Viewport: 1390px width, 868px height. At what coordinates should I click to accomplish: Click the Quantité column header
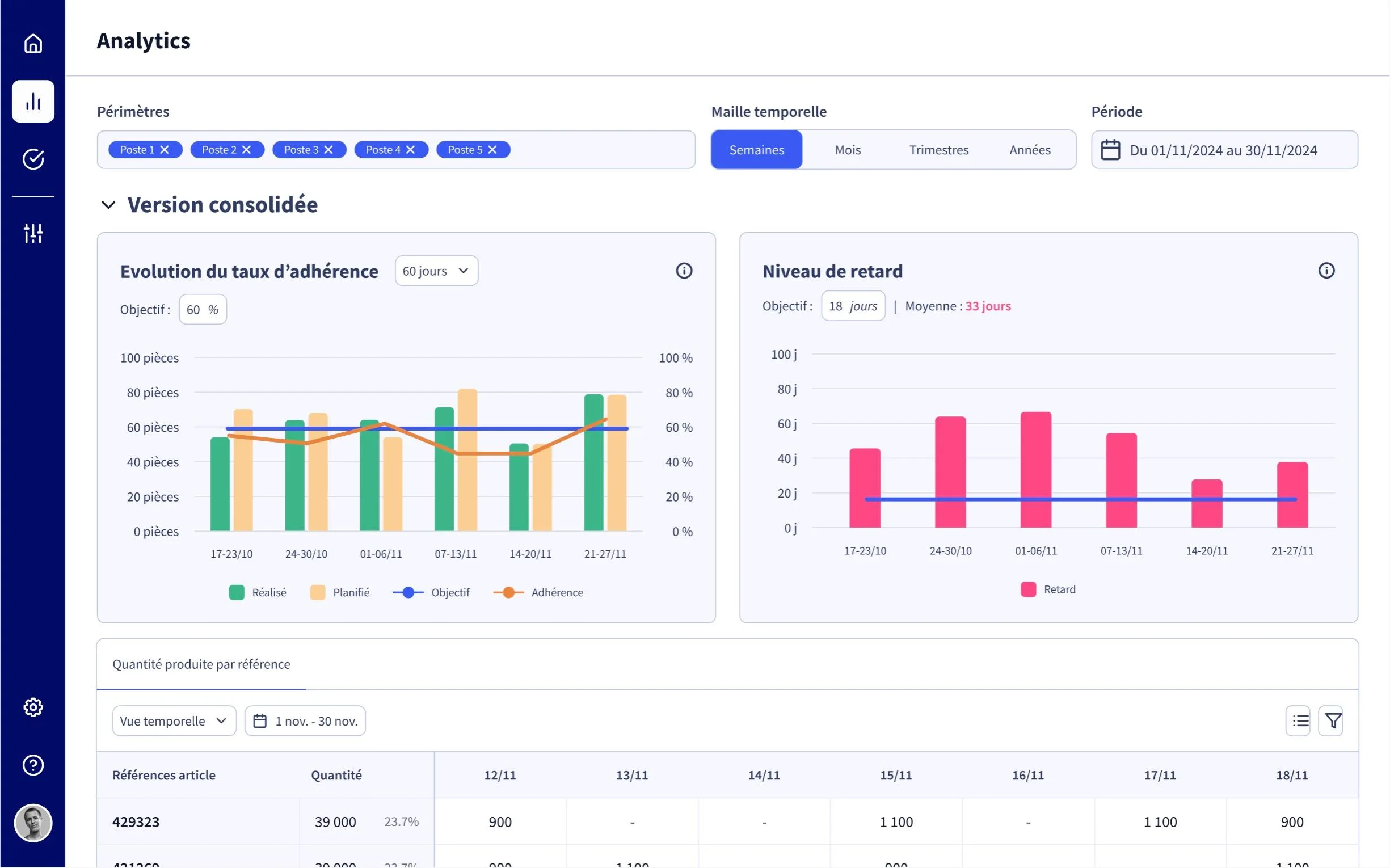click(x=336, y=775)
